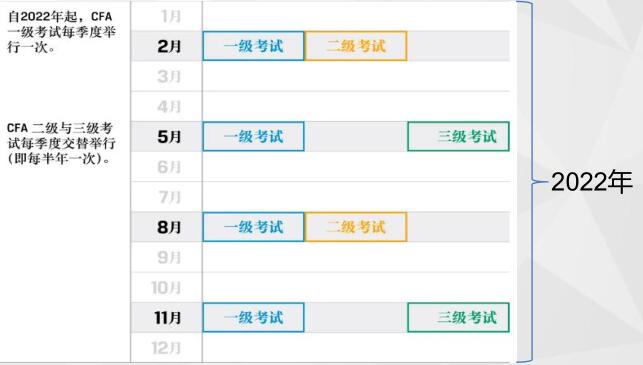Viewport: 643px width, 365px height.
Task: Click the 二级考试 box in August row
Action: click(x=356, y=227)
